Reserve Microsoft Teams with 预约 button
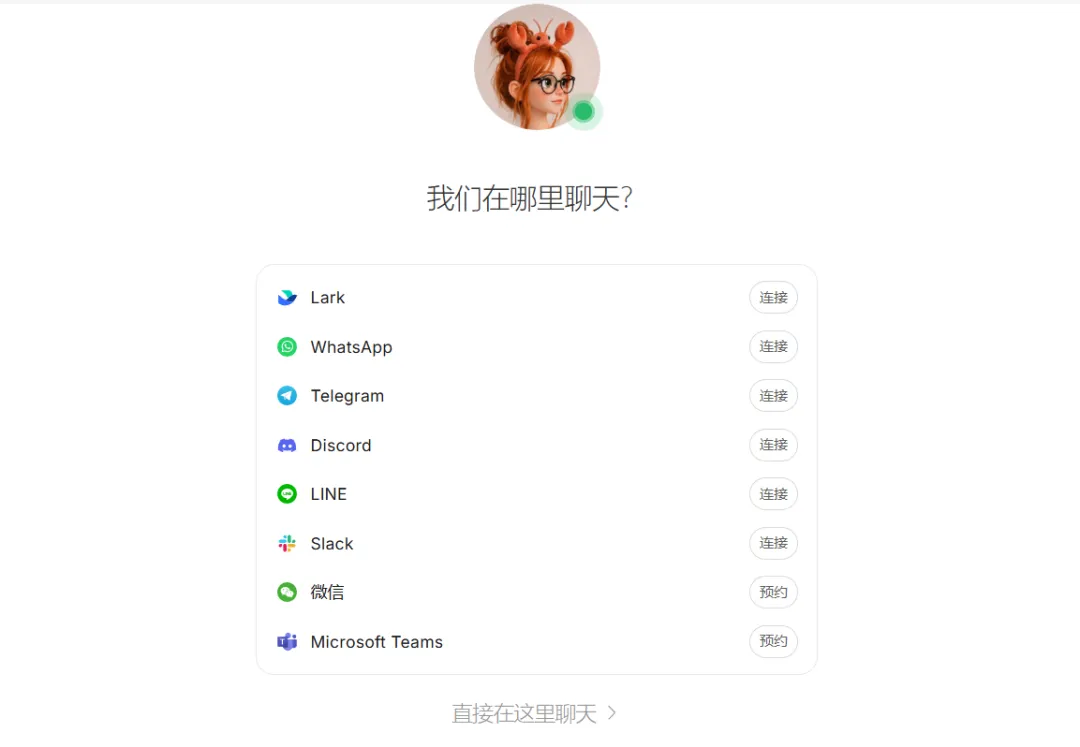Screen dimensions: 1080x747 tap(773, 641)
